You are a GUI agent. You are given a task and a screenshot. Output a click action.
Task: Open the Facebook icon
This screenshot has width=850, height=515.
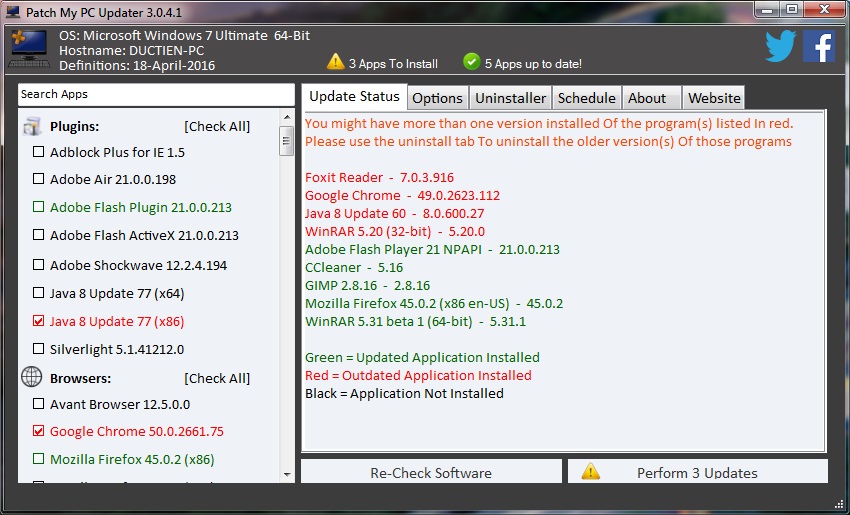click(819, 46)
